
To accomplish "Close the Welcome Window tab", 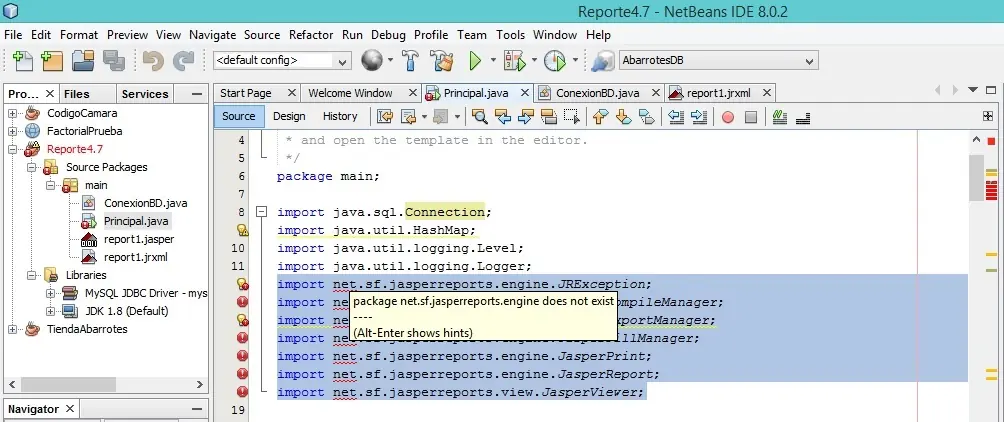I will pyautogui.click(x=413, y=93).
